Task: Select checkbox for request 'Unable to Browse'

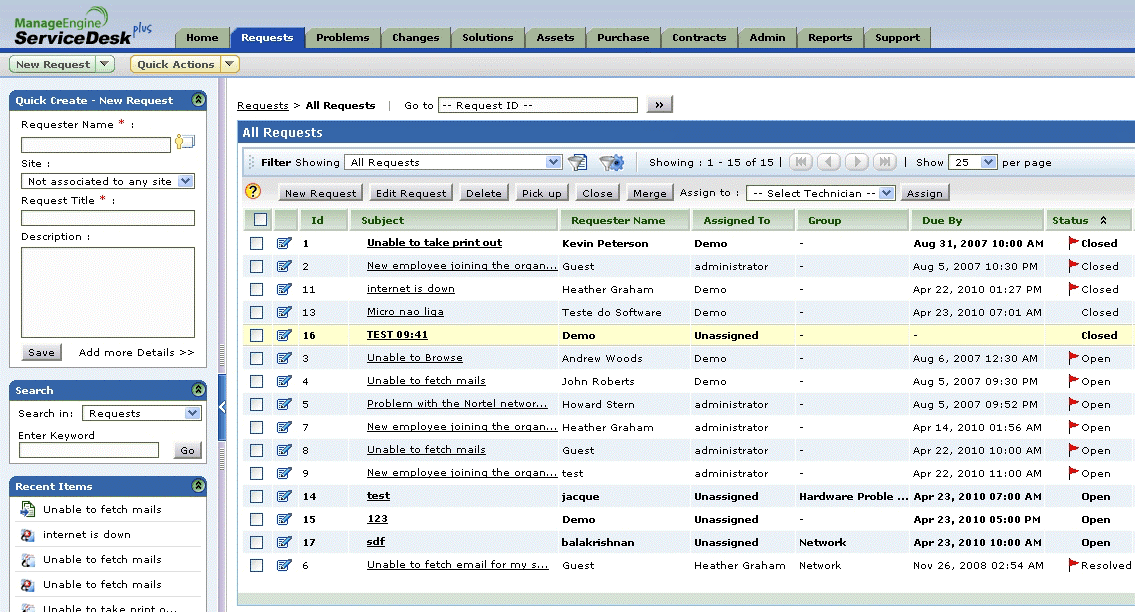Action: [x=257, y=358]
